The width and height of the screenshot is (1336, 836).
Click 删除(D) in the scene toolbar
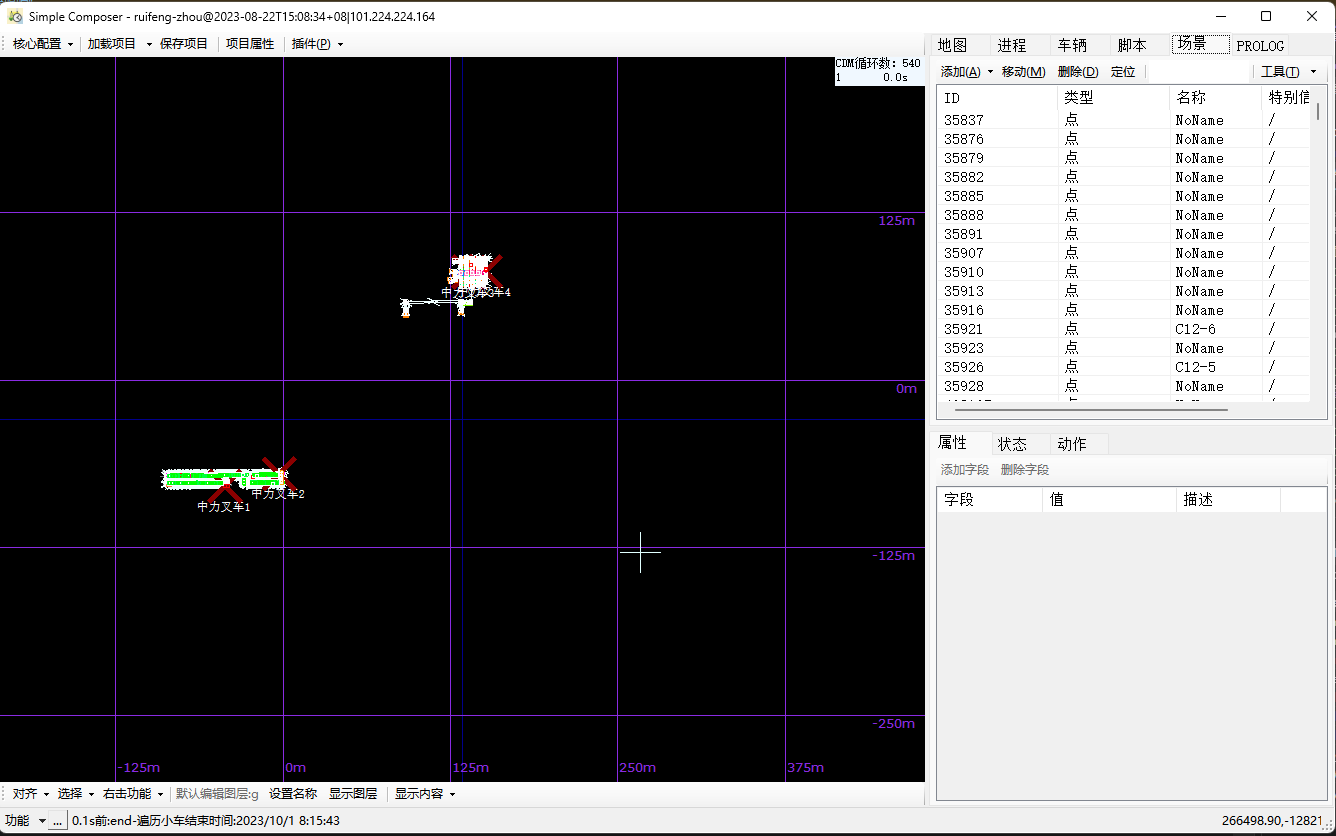click(x=1077, y=72)
